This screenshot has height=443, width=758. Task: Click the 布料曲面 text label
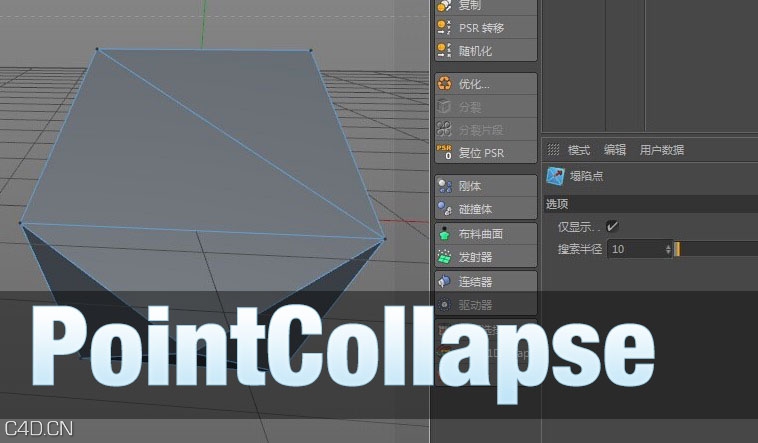click(481, 234)
